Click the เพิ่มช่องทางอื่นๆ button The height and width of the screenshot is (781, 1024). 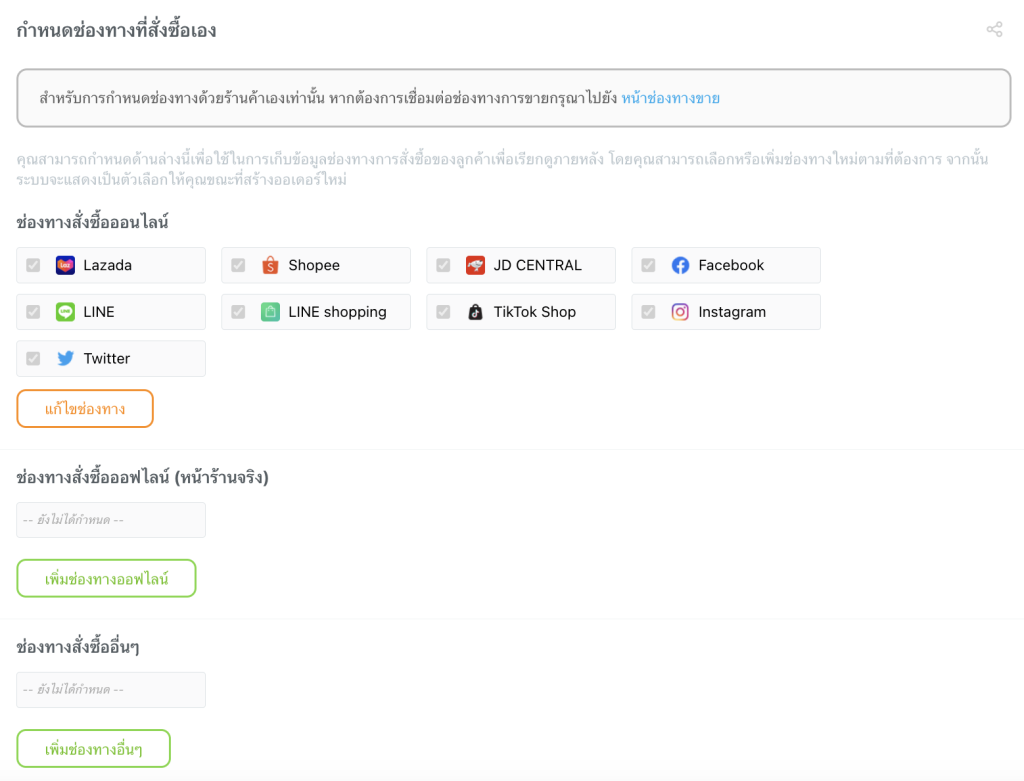tap(94, 749)
